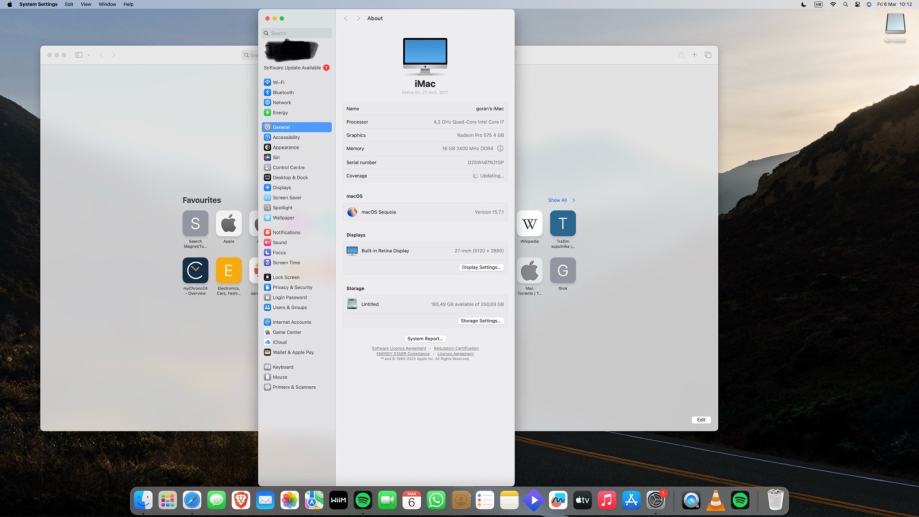Screen dimensions: 919x517
Task: Click the Storage Settings button
Action: point(480,321)
